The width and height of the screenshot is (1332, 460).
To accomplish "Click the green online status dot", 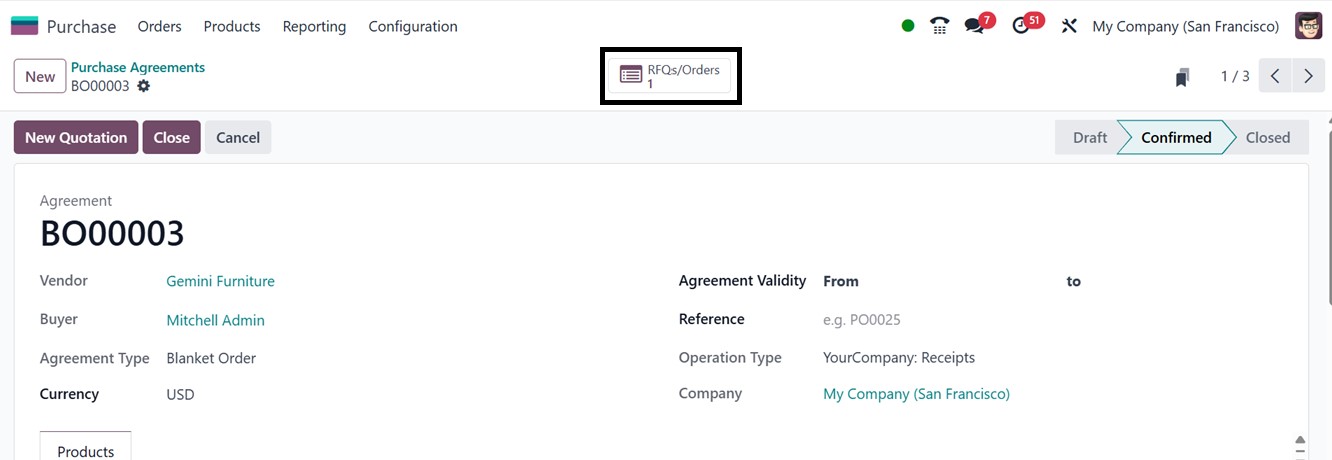I will point(908,26).
